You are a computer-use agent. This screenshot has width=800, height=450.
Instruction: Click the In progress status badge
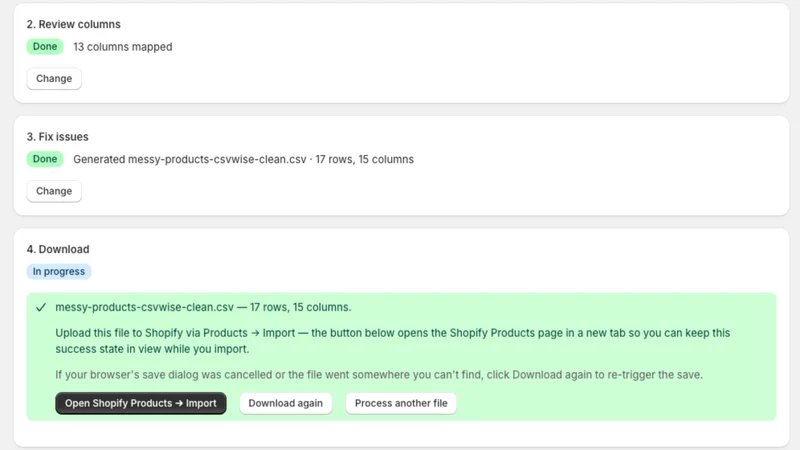coord(59,271)
